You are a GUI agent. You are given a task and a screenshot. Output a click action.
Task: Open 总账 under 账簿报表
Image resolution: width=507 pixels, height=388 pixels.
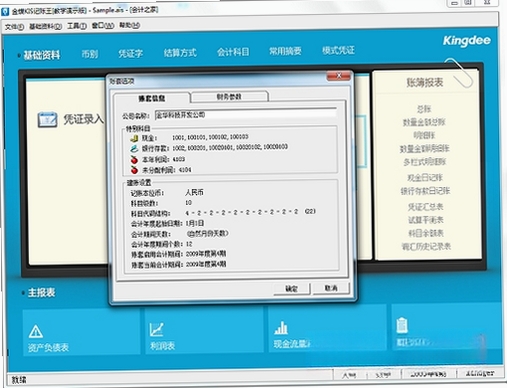pyautogui.click(x=424, y=109)
